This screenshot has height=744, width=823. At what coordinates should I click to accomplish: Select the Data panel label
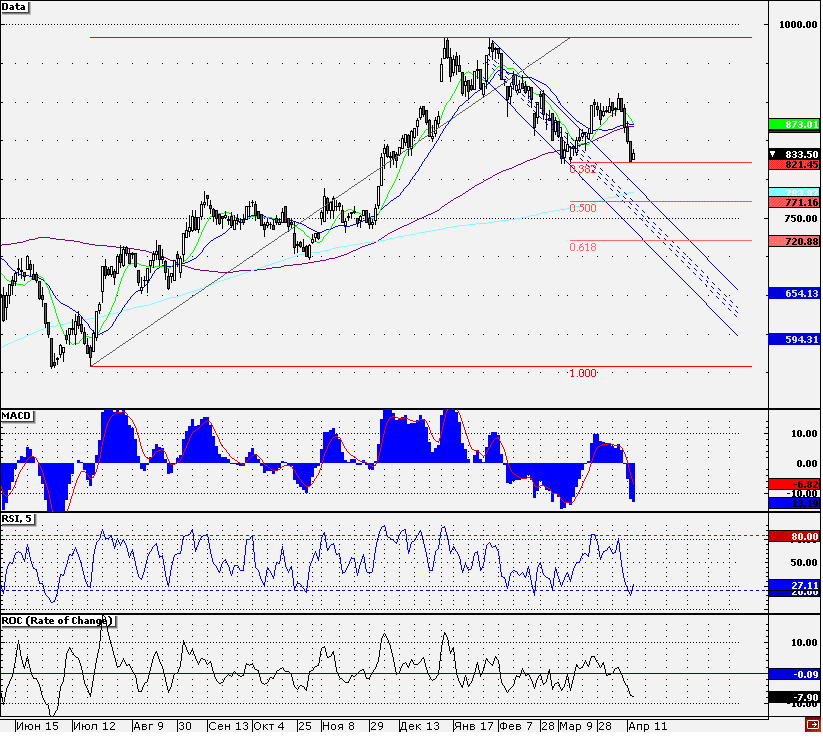[14, 7]
